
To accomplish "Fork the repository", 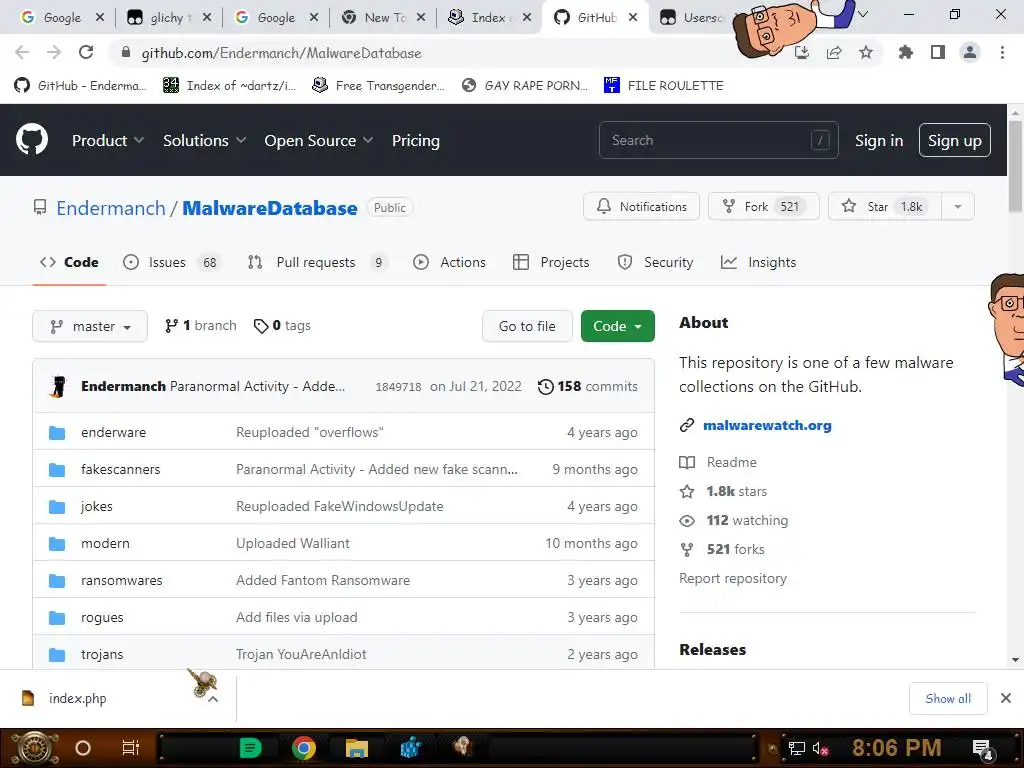I will (x=763, y=206).
